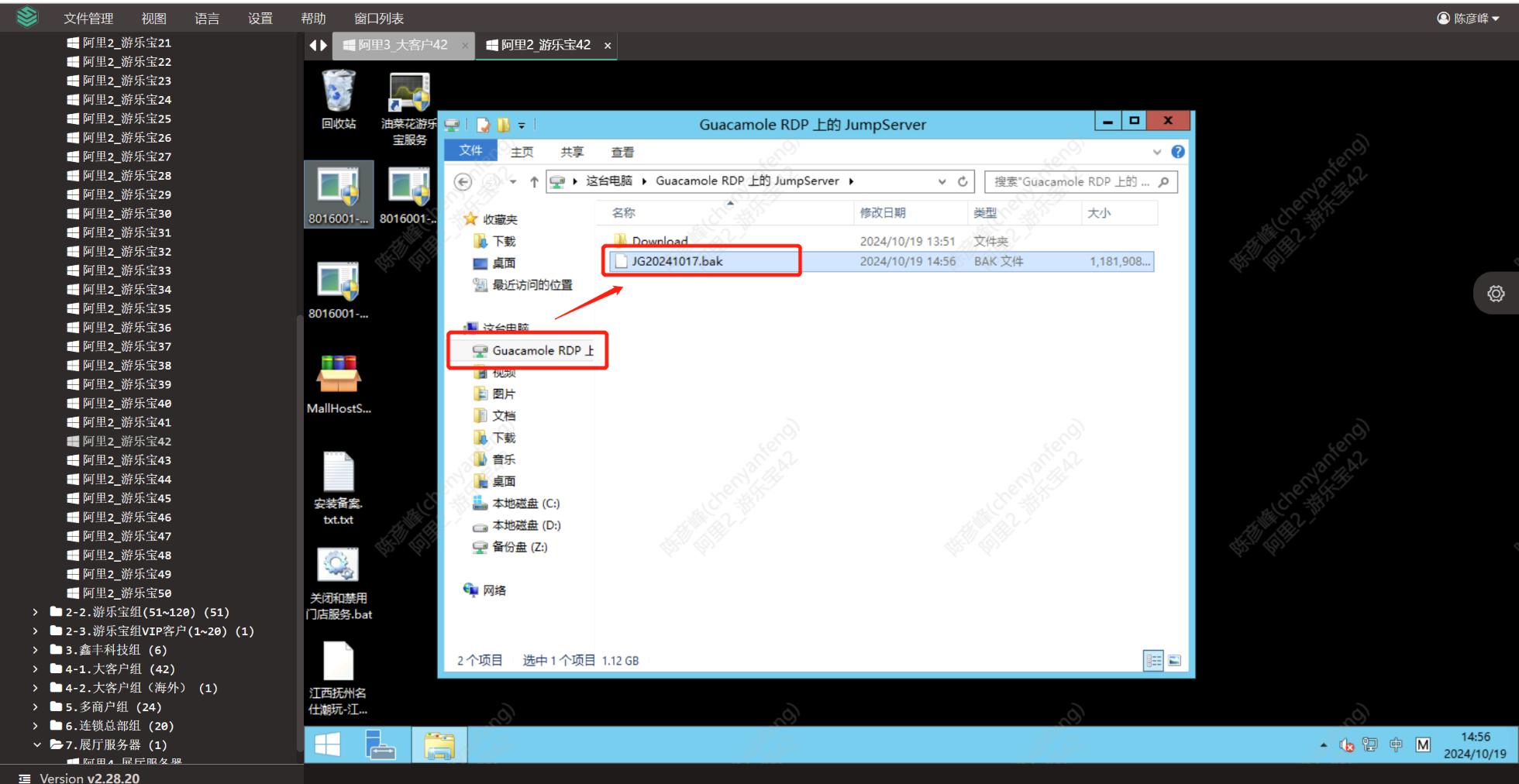Click the Explorer back arrow

coord(463,181)
